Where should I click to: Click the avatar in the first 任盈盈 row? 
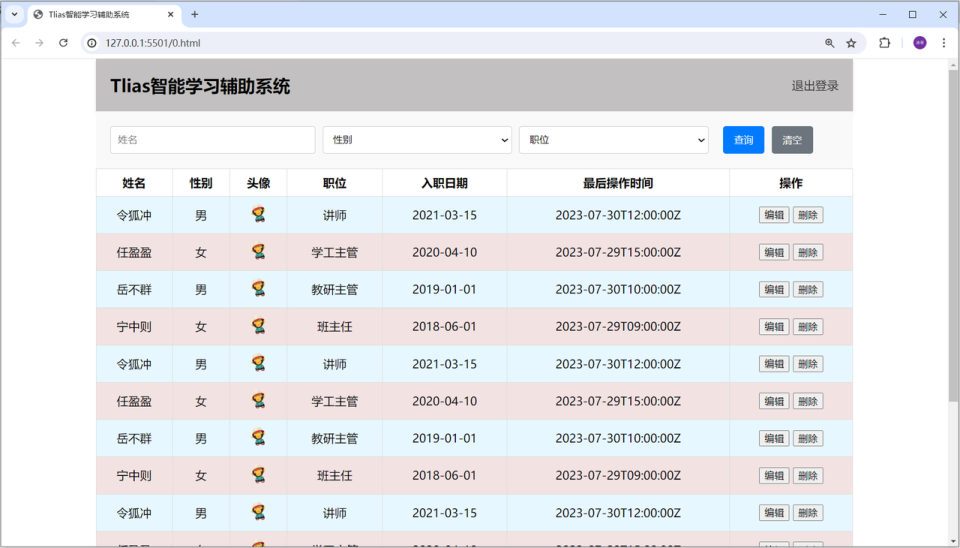coord(258,252)
